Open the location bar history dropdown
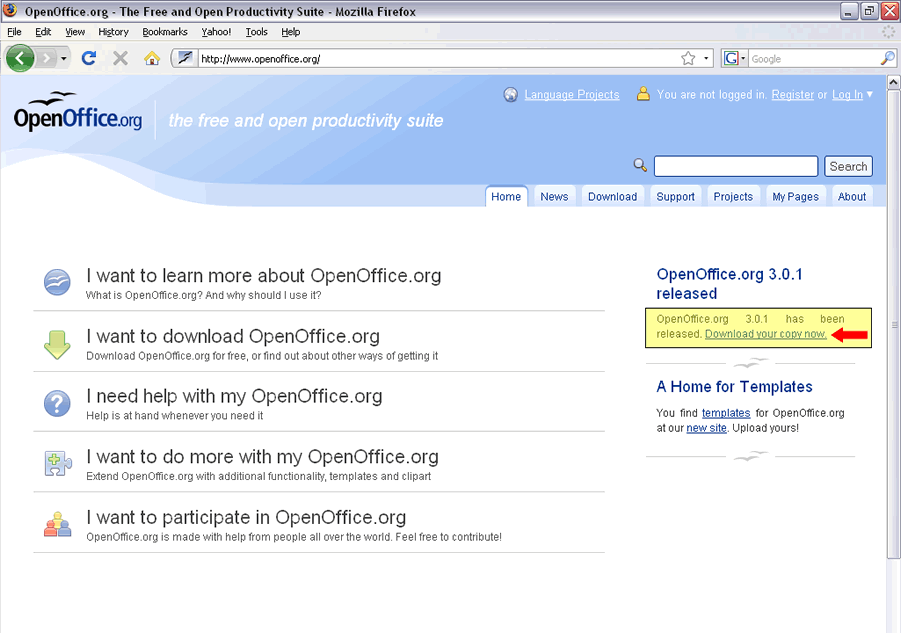This screenshot has width=901, height=633. pos(706,59)
